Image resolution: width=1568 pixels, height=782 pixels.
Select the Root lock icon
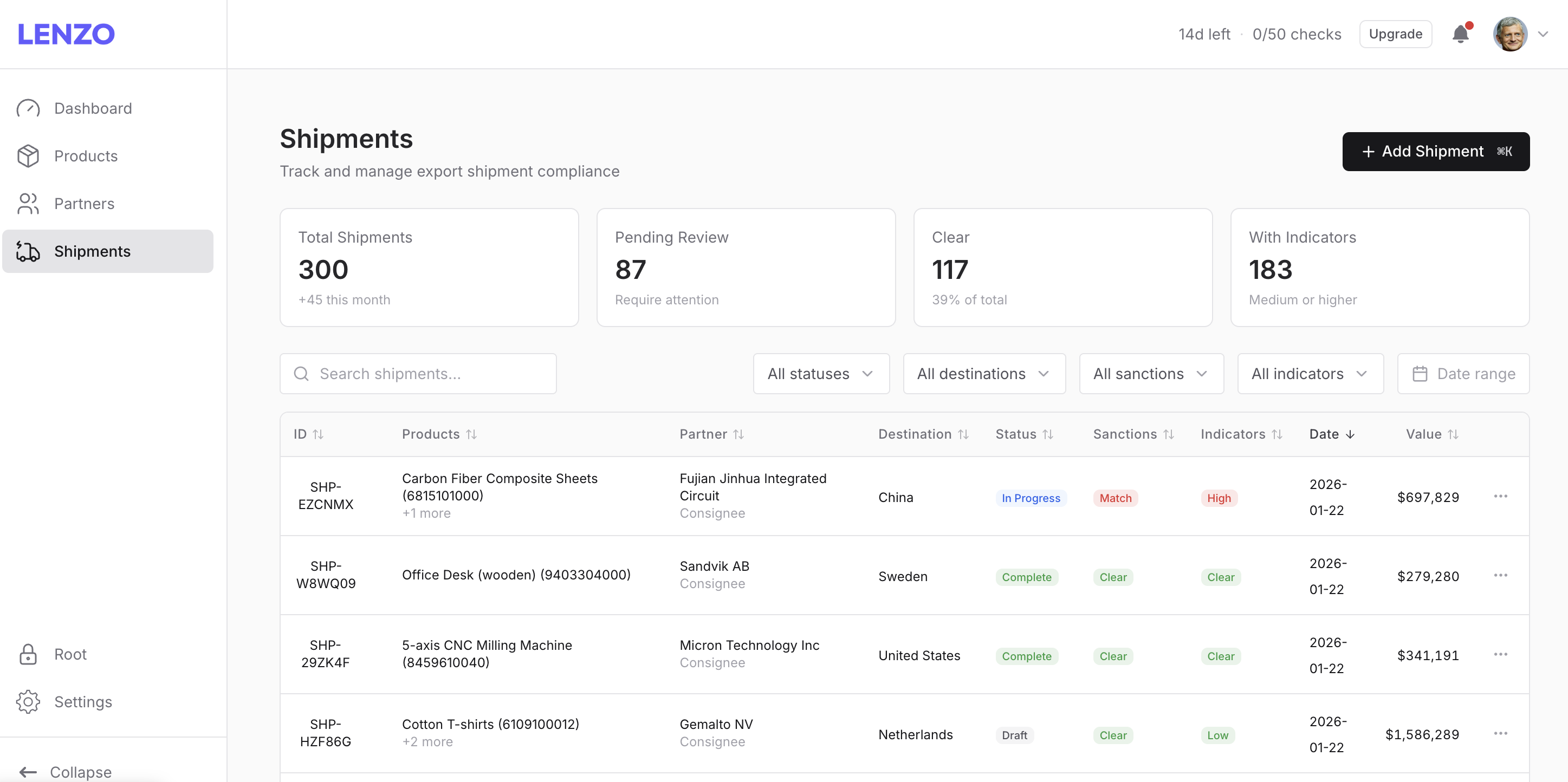coord(29,654)
